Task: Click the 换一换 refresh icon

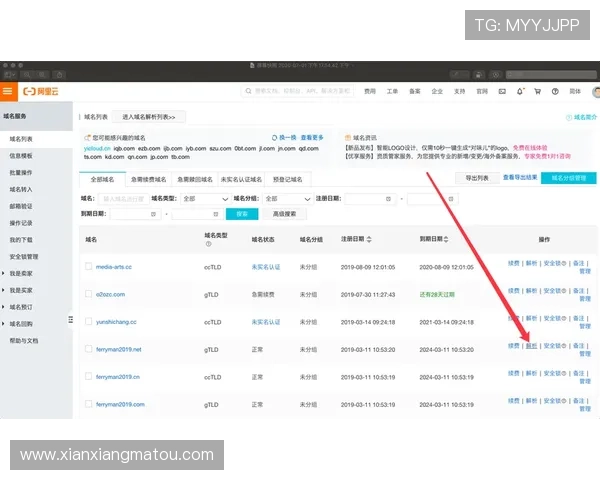Action: coord(274,137)
